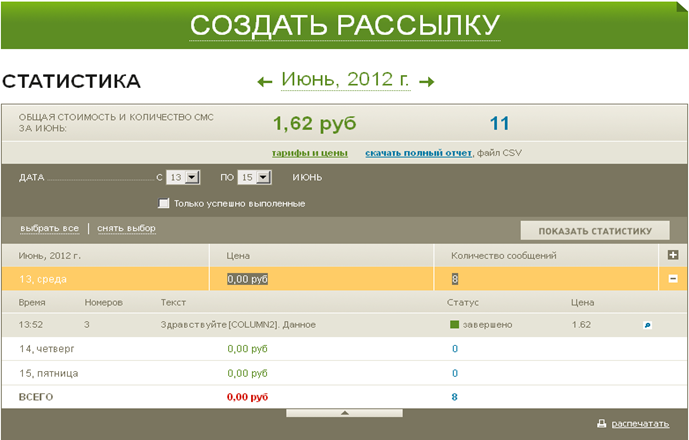The width and height of the screenshot is (689, 440).
Task: Go to previous month with left arrow
Action: (x=265, y=81)
